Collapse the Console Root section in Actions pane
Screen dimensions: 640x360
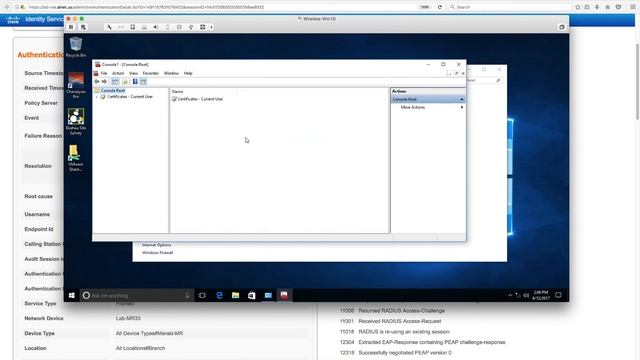(462, 99)
